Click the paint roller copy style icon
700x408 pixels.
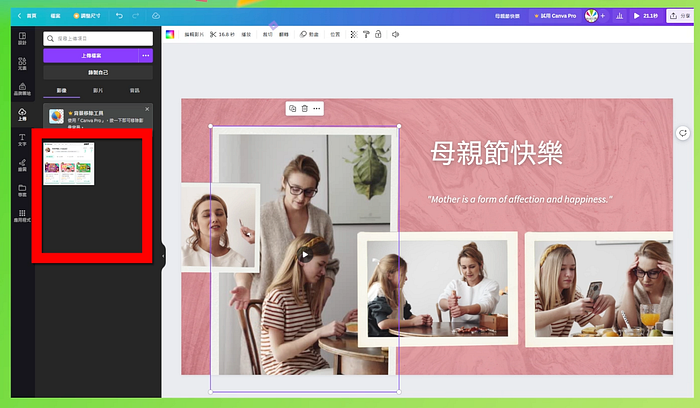coord(366,34)
